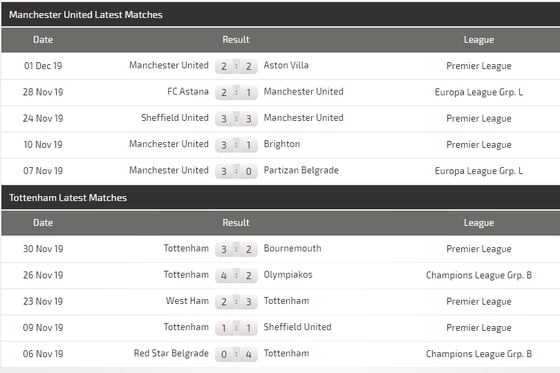
Task: Open the FC Astana 2:1 score box
Action: [x=236, y=93]
